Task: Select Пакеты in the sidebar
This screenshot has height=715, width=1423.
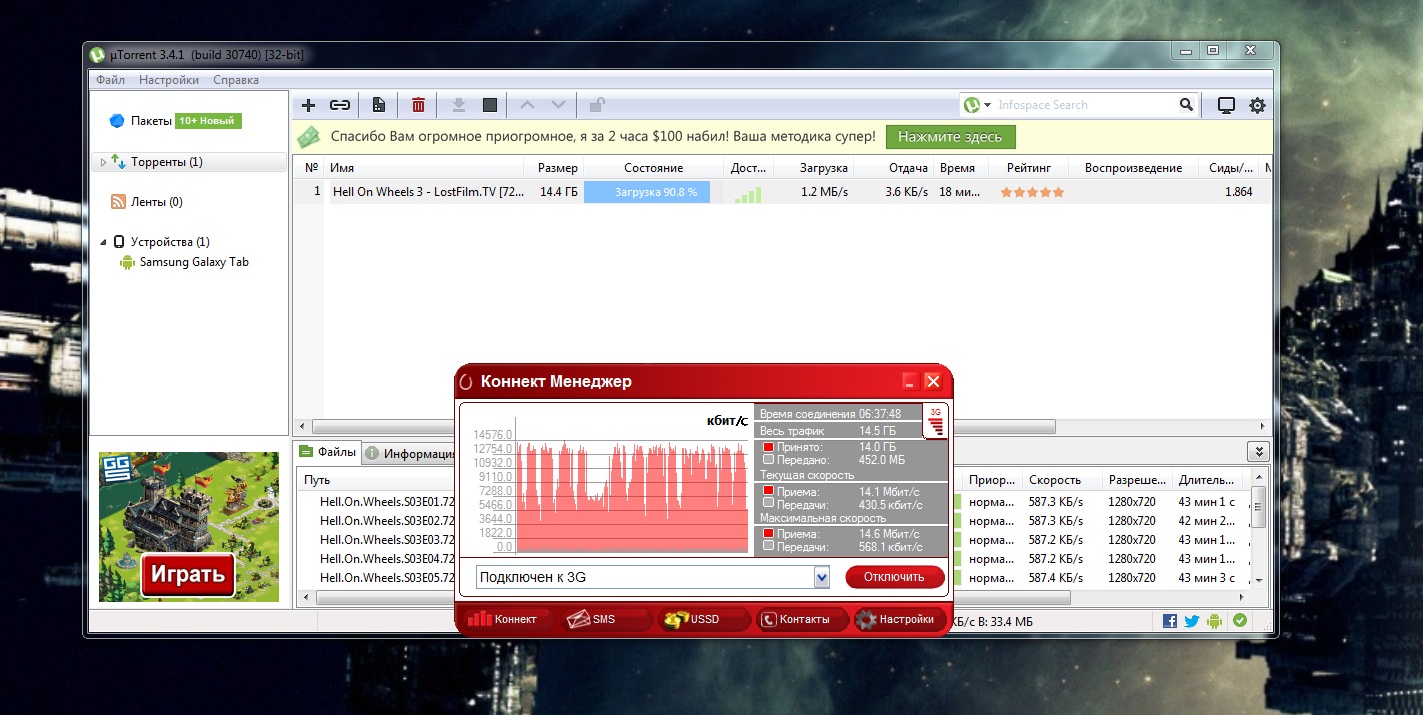Action: point(151,121)
